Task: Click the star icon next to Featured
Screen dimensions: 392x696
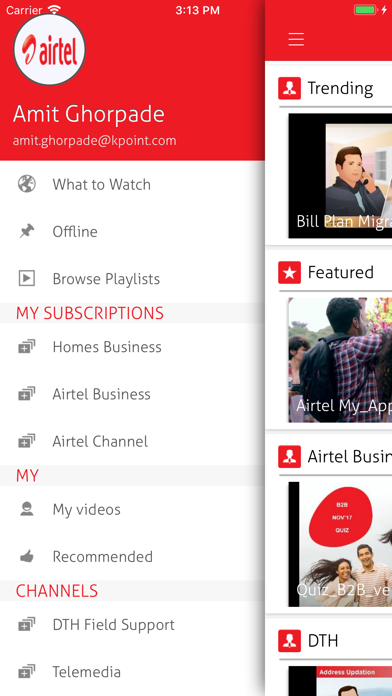Action: [289, 272]
